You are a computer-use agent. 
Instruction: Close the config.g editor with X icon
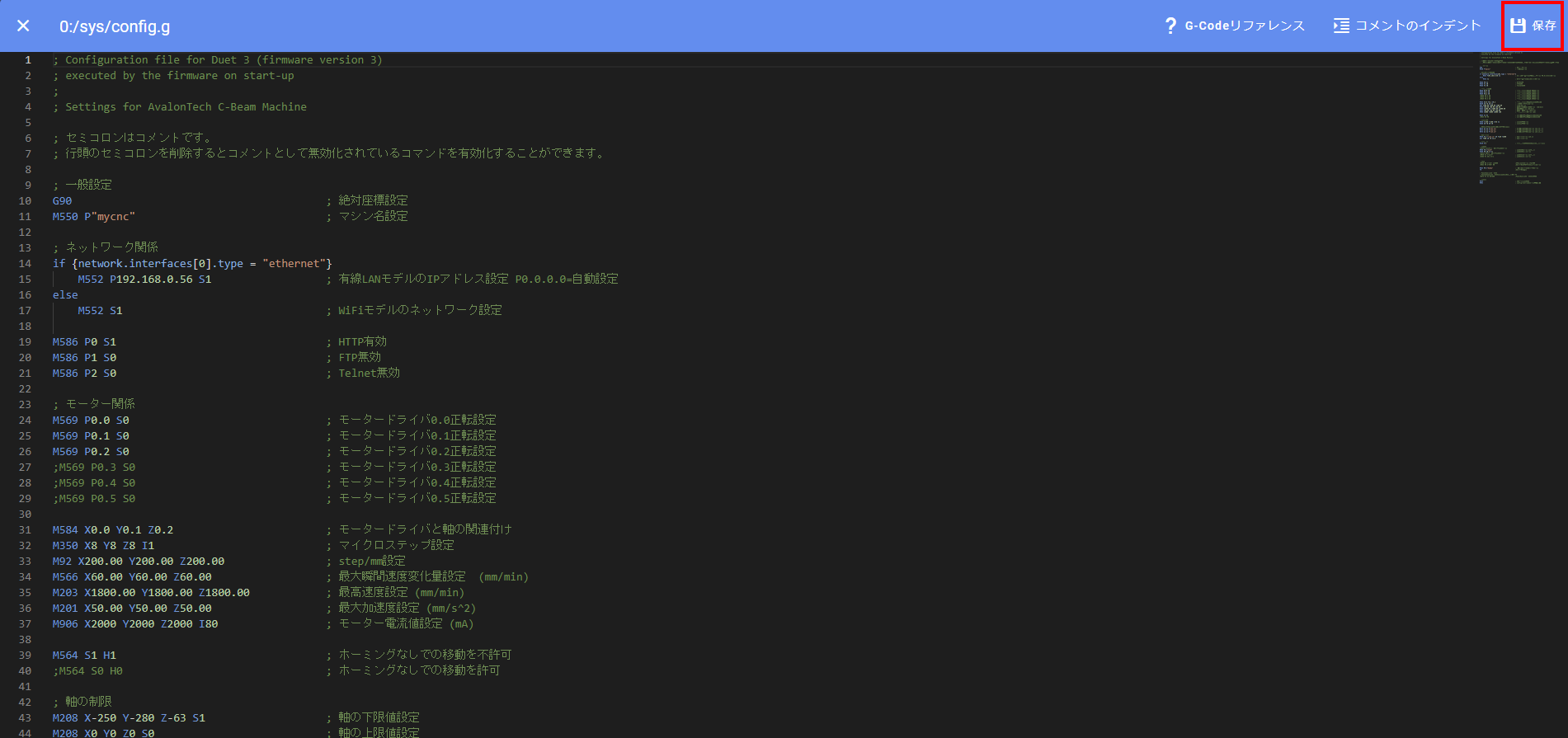click(x=23, y=26)
